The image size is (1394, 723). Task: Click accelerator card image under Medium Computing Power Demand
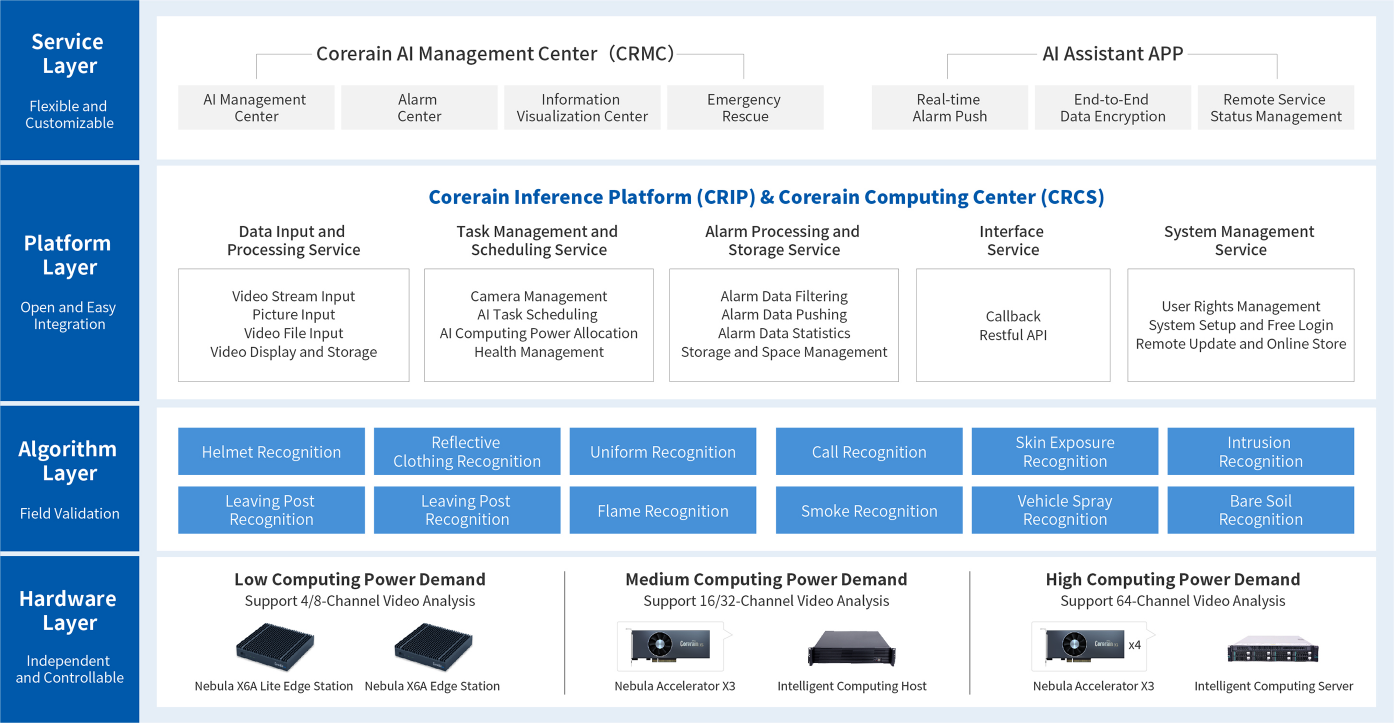[x=674, y=646]
